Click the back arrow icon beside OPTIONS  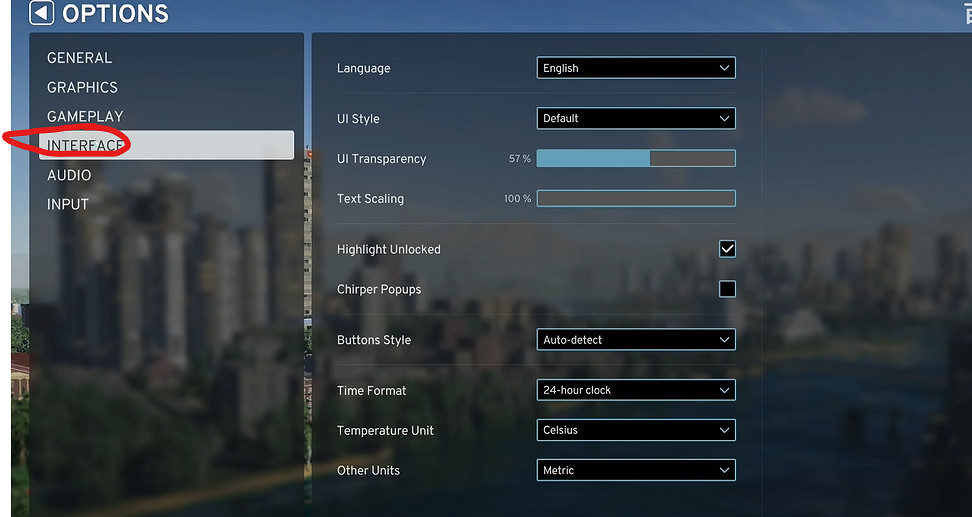tap(41, 13)
